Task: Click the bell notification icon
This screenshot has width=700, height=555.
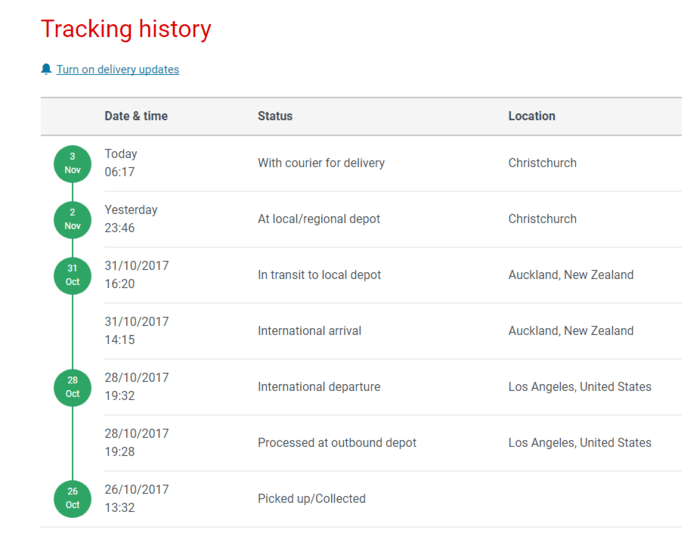Action: click(x=46, y=69)
